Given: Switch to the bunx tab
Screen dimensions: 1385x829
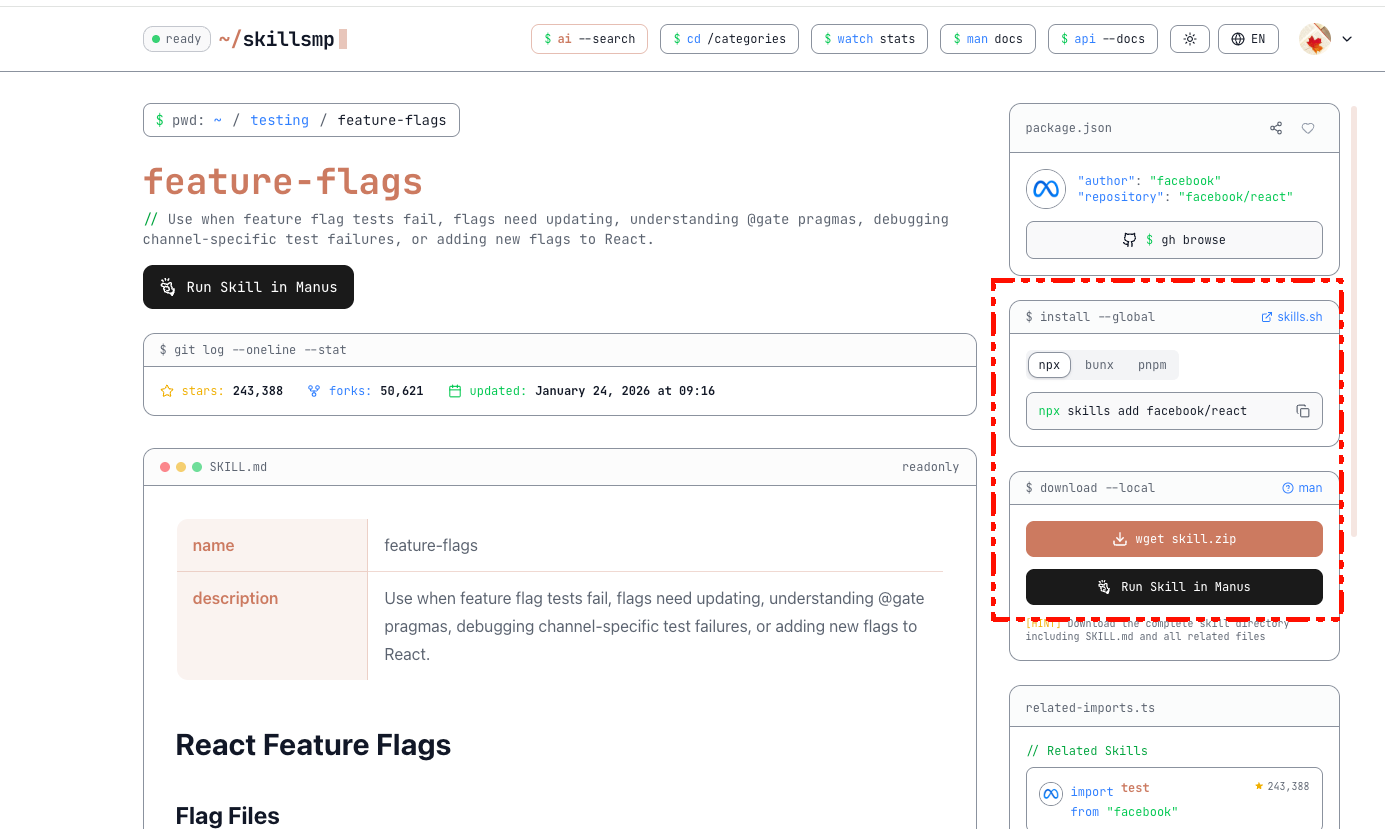Looking at the screenshot, I should (1099, 365).
